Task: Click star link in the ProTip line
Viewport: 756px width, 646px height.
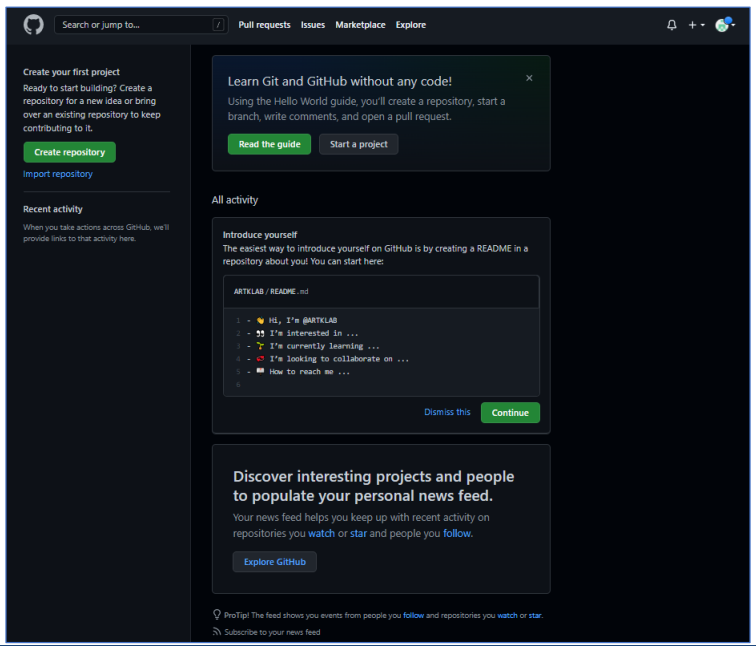Action: (x=535, y=615)
